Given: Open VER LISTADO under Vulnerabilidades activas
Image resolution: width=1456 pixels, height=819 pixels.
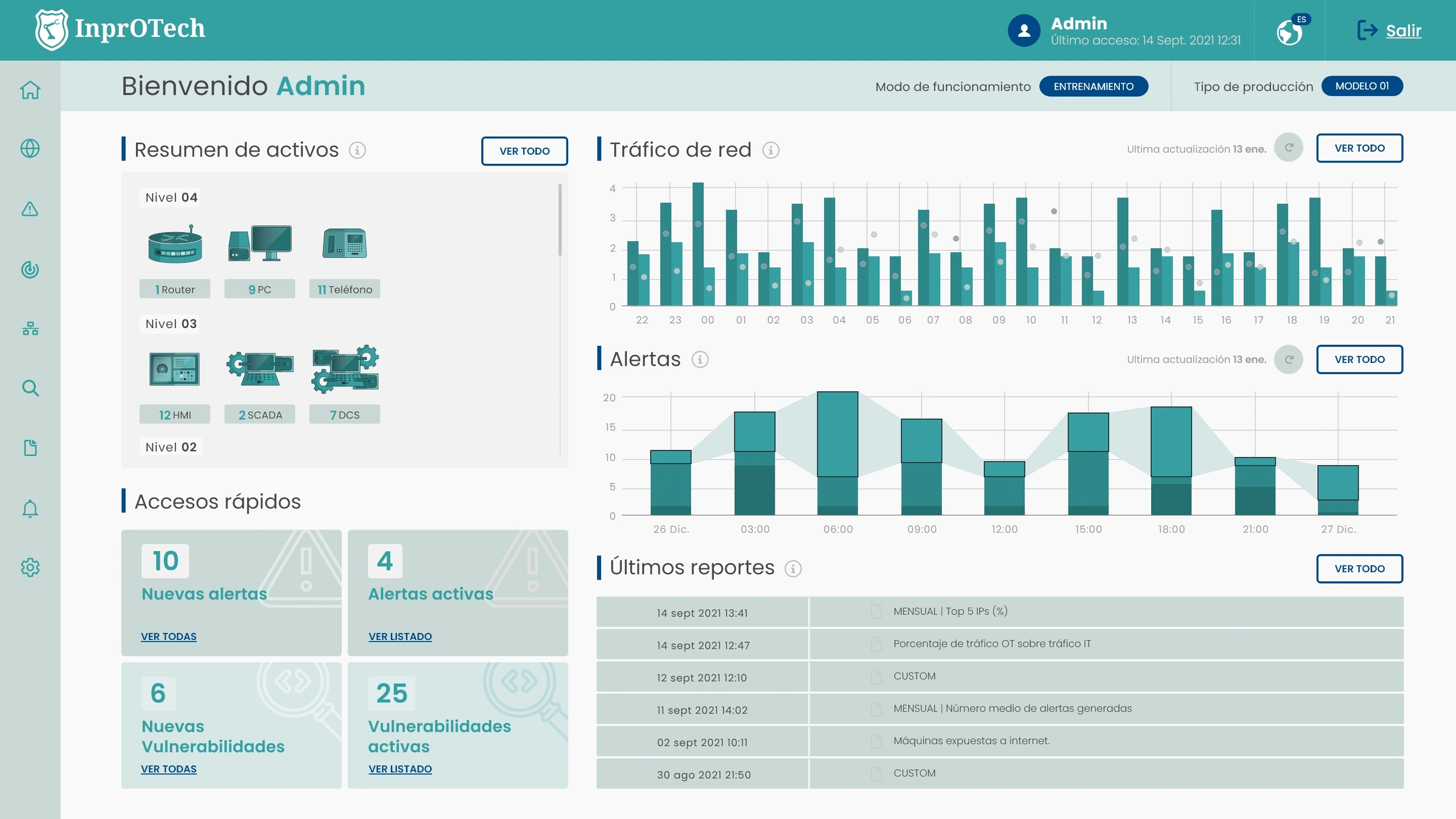Looking at the screenshot, I should pos(400,769).
